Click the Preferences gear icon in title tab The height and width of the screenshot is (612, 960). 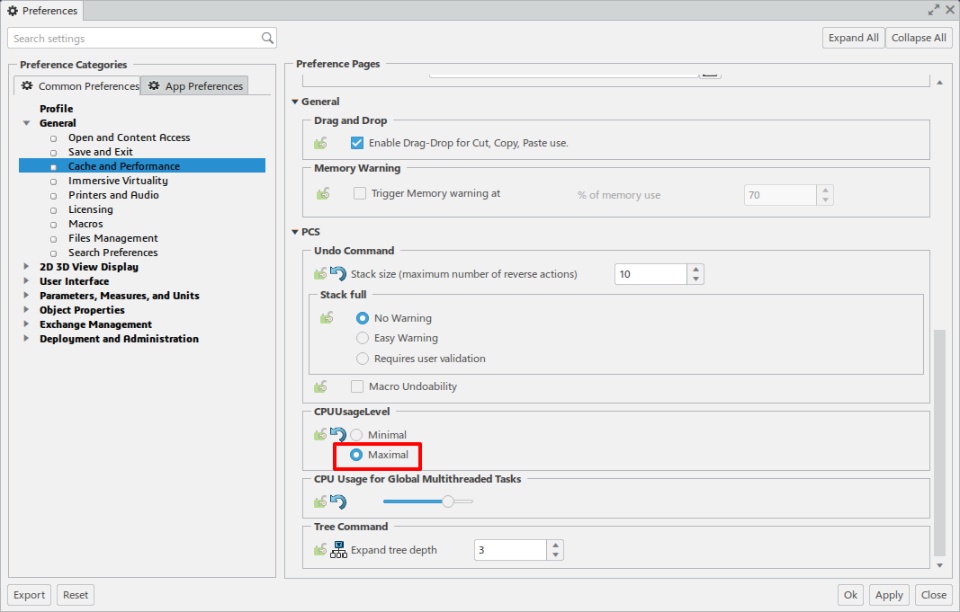[x=12, y=10]
